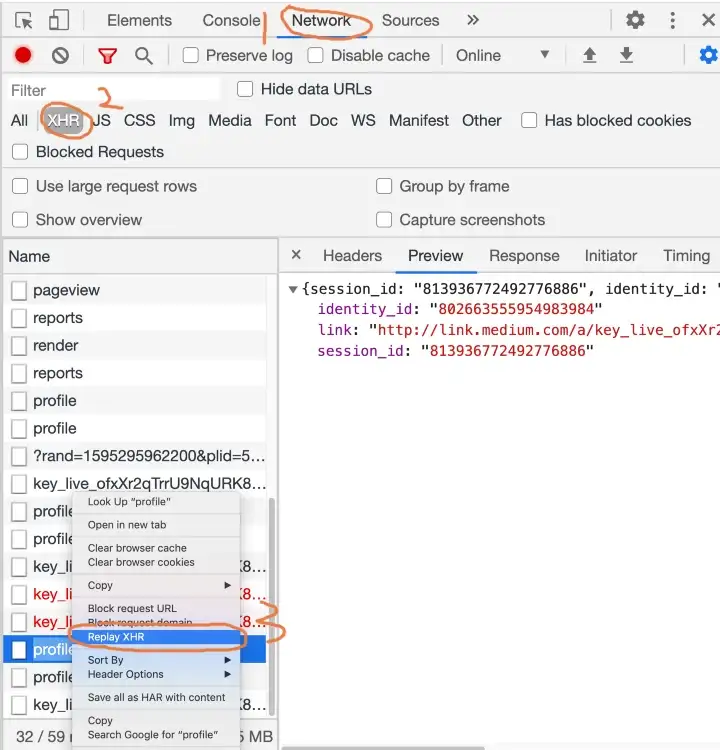Choose Replay XHR from context menu

pos(117,637)
